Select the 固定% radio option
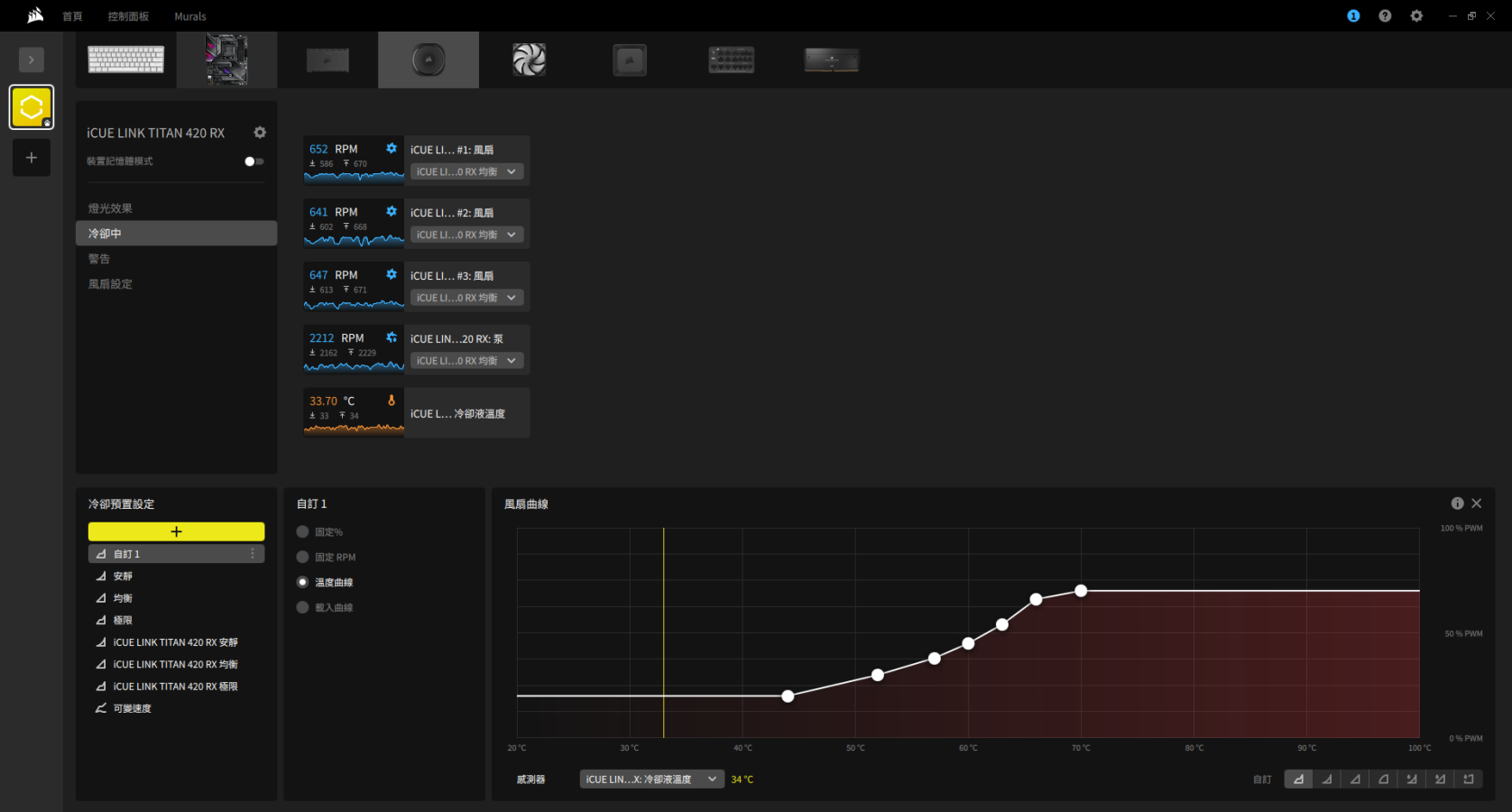Screen dimensions: 1512x812 [303, 532]
